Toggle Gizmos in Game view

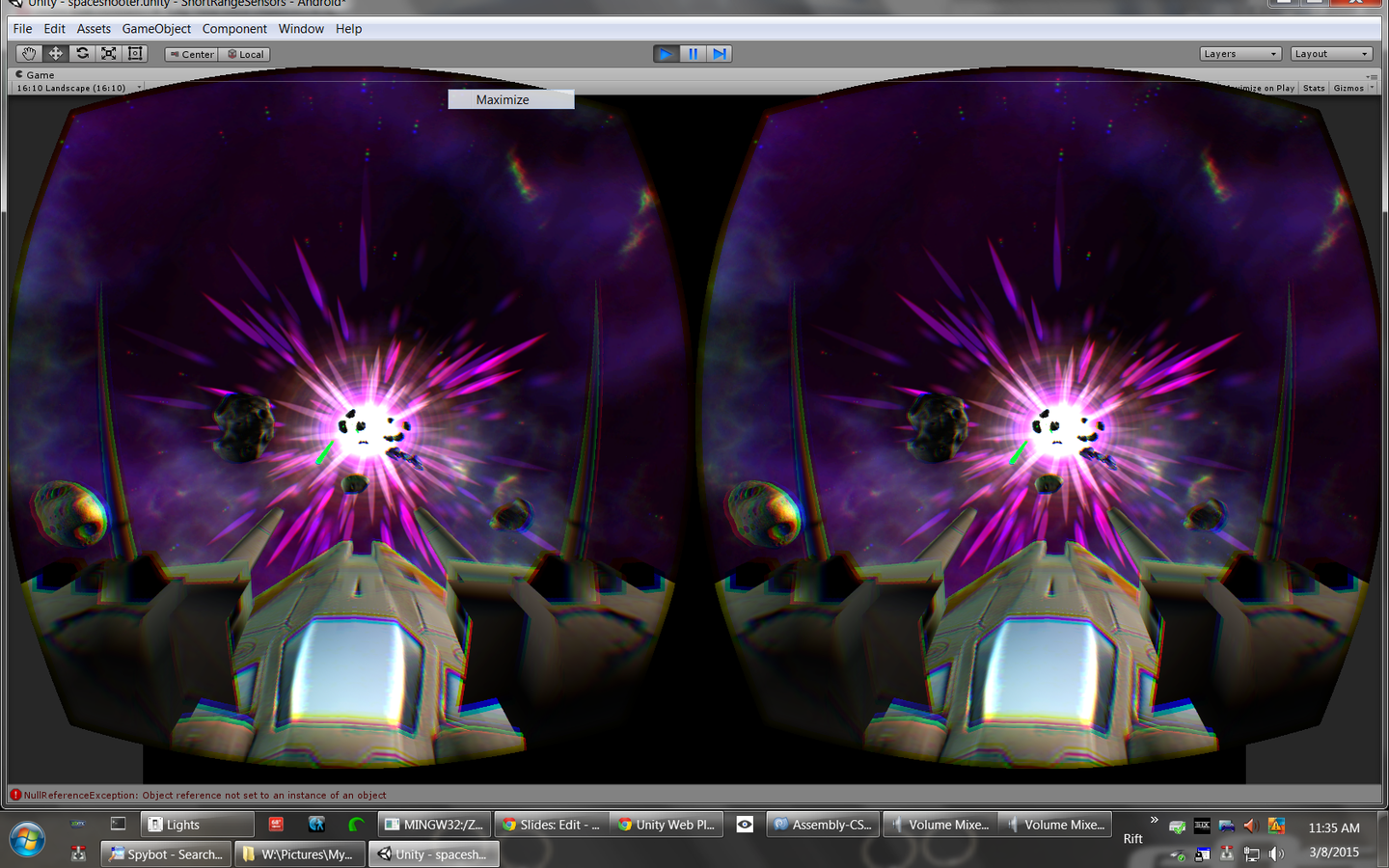click(x=1348, y=88)
